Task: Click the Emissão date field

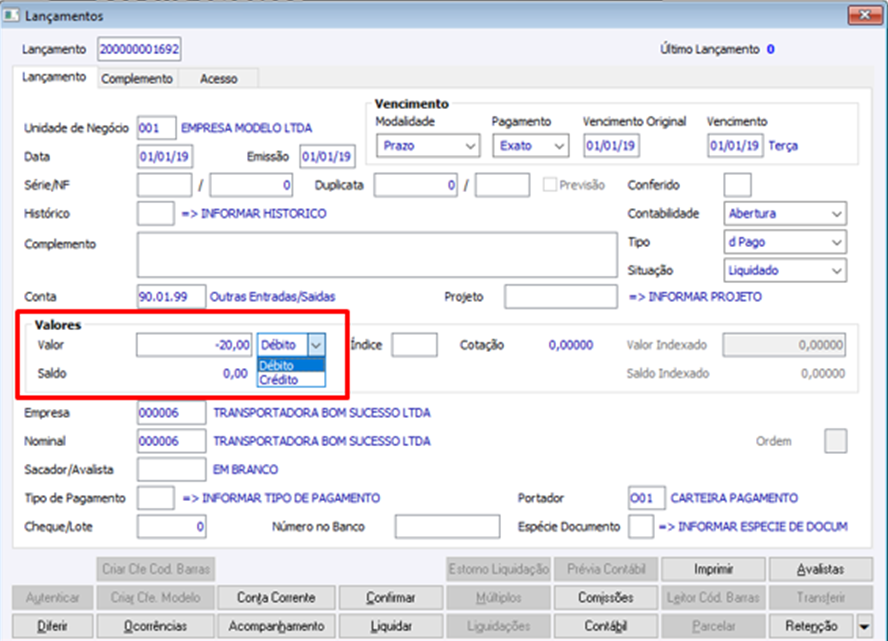Action: click(327, 156)
